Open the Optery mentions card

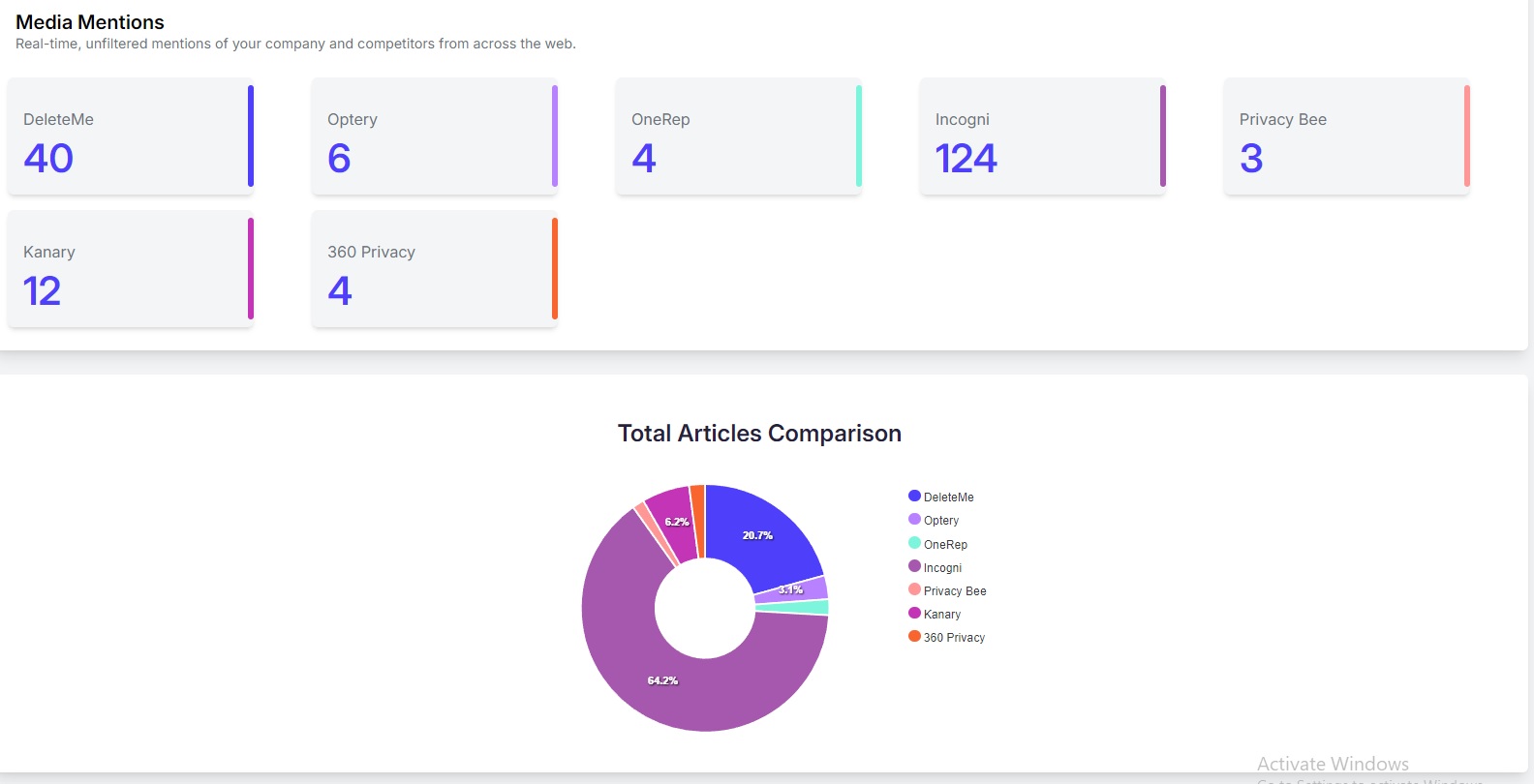click(x=435, y=136)
